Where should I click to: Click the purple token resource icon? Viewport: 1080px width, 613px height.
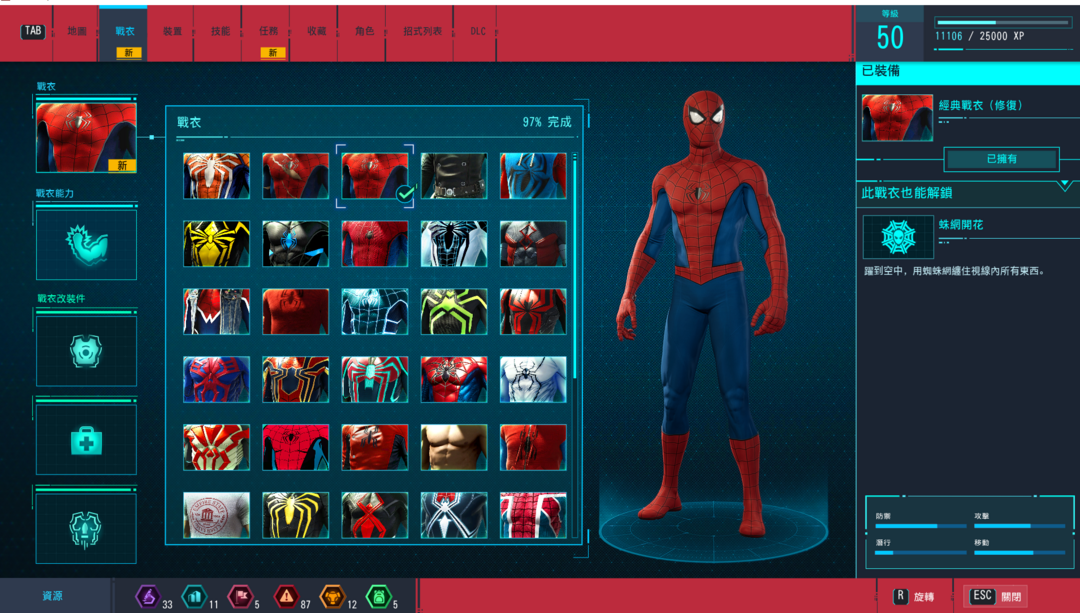pos(148,596)
